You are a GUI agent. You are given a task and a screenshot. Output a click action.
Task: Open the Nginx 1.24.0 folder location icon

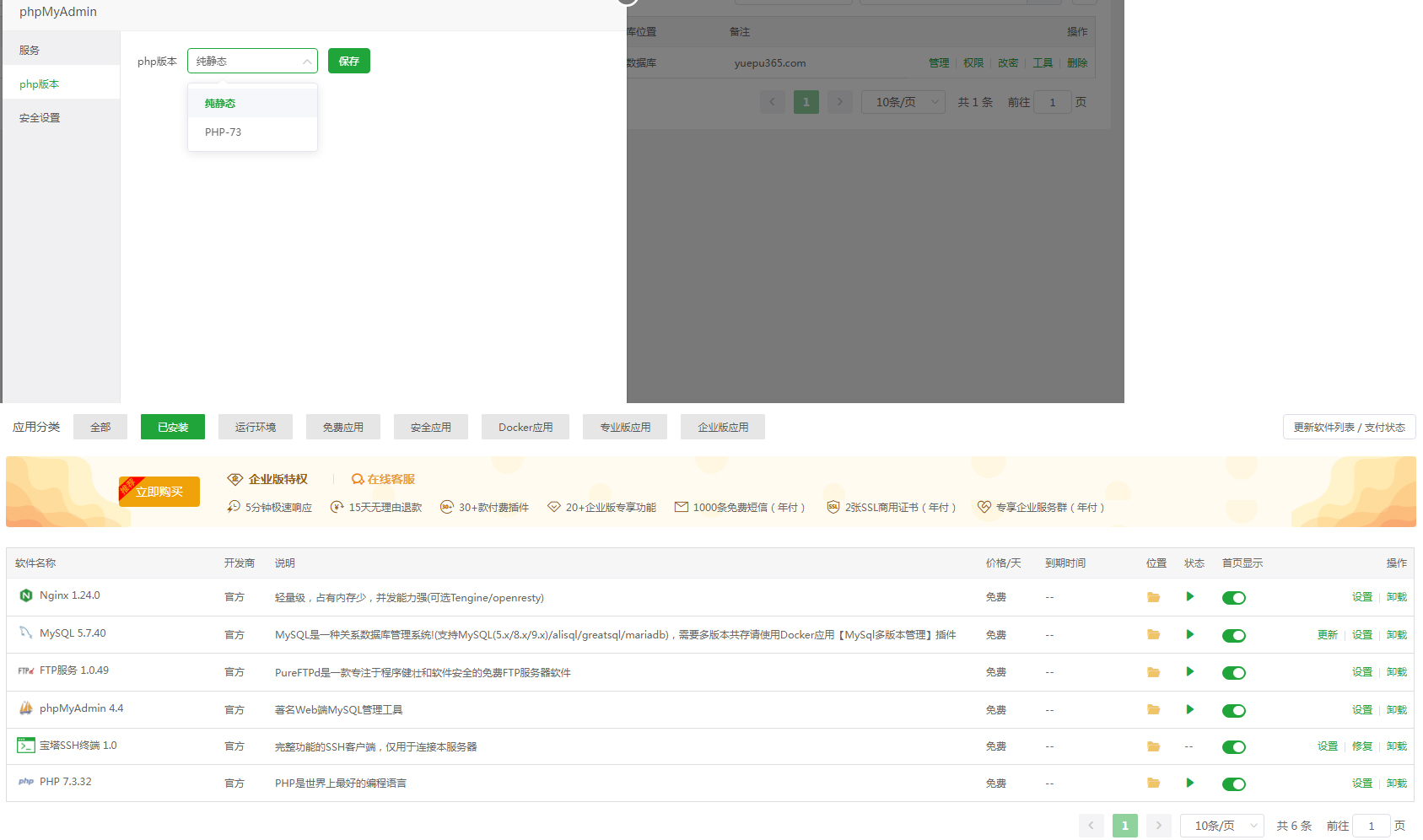(x=1153, y=597)
